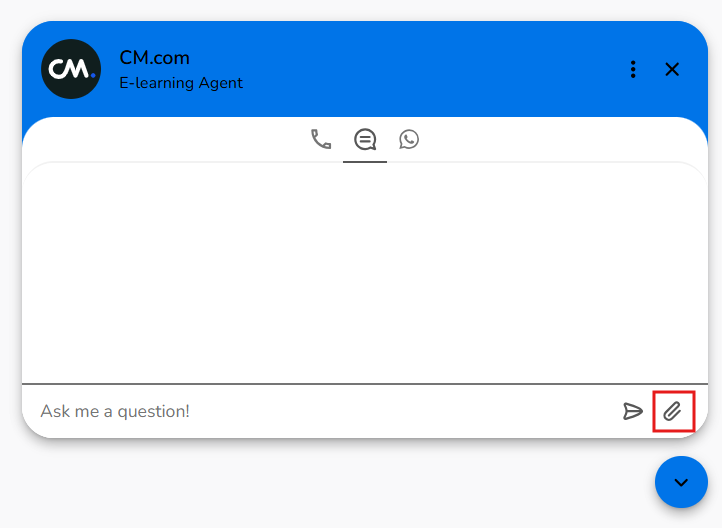This screenshot has height=528, width=722.
Task: Focus the question text box placeholder
Action: 115,411
